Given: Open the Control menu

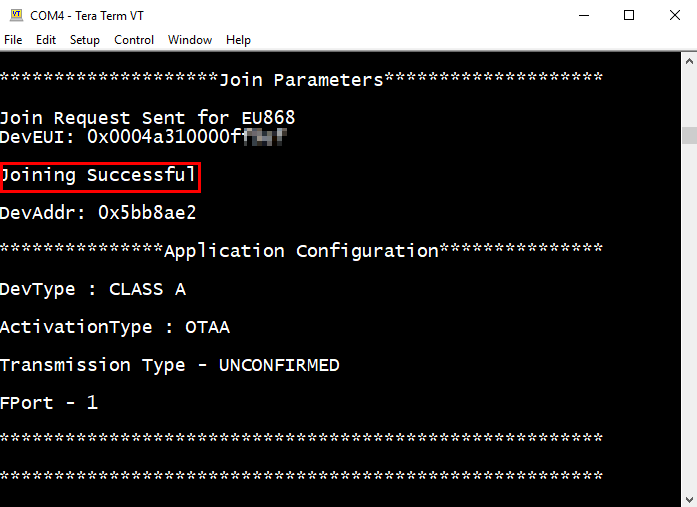Looking at the screenshot, I should (x=134, y=40).
